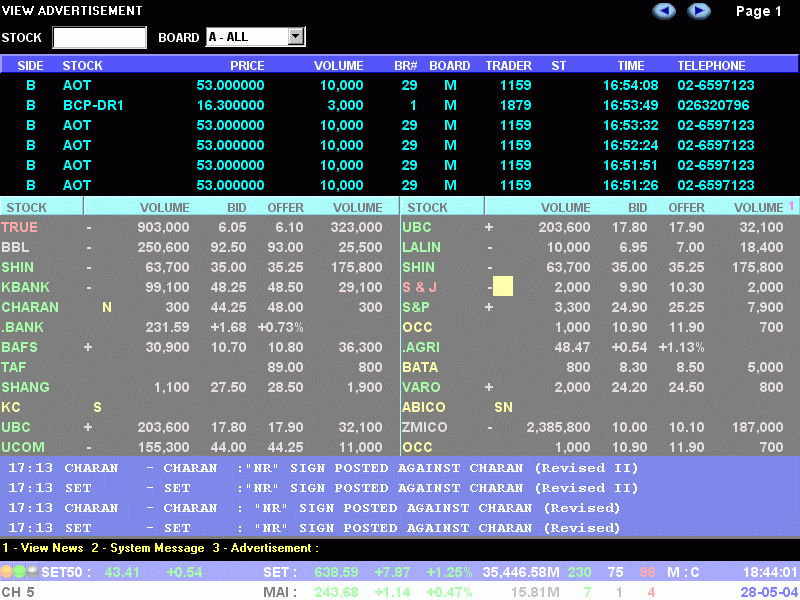Click SET index value 638.59
800x600 pixels.
[336, 572]
